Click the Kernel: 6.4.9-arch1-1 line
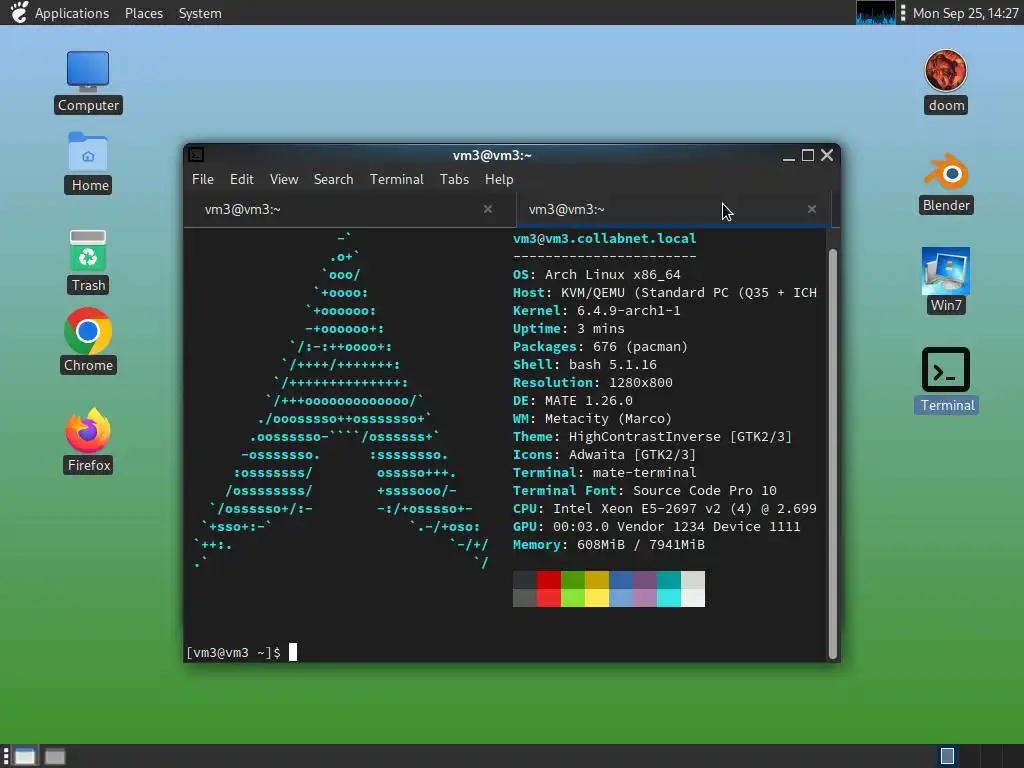This screenshot has height=768, width=1024. tap(596, 310)
